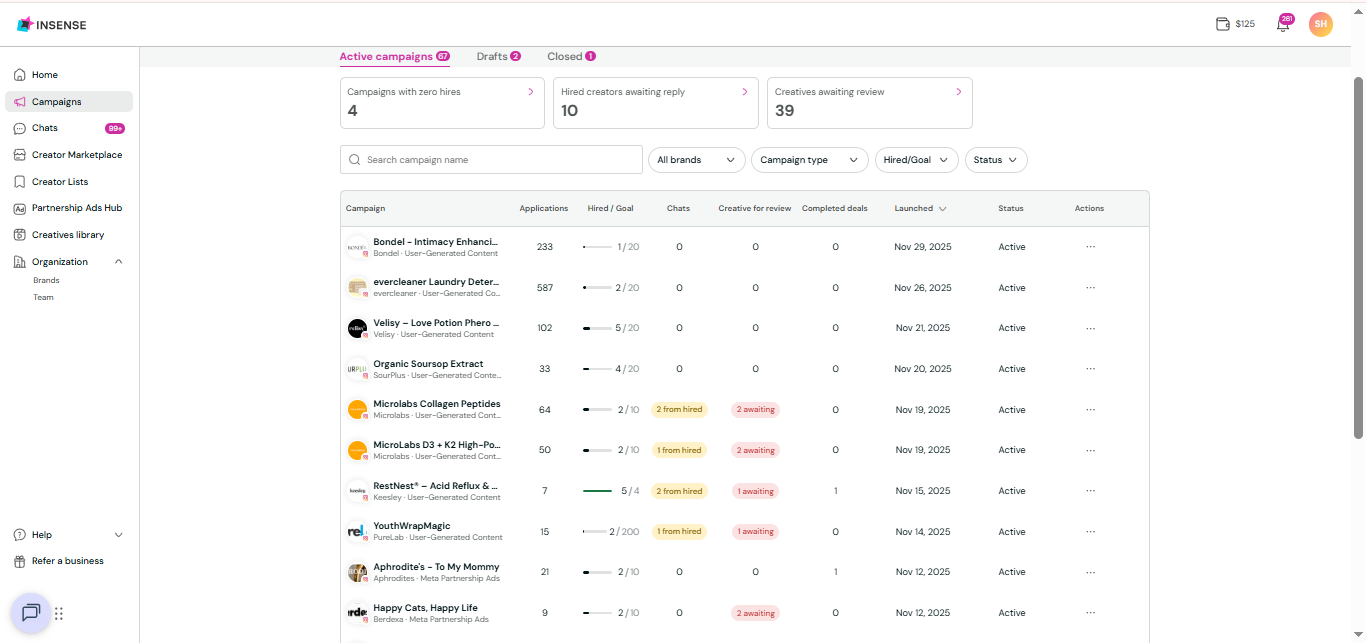Open actions menu for MicroLabs D3 + K2
1366x643 pixels.
[1090, 450]
